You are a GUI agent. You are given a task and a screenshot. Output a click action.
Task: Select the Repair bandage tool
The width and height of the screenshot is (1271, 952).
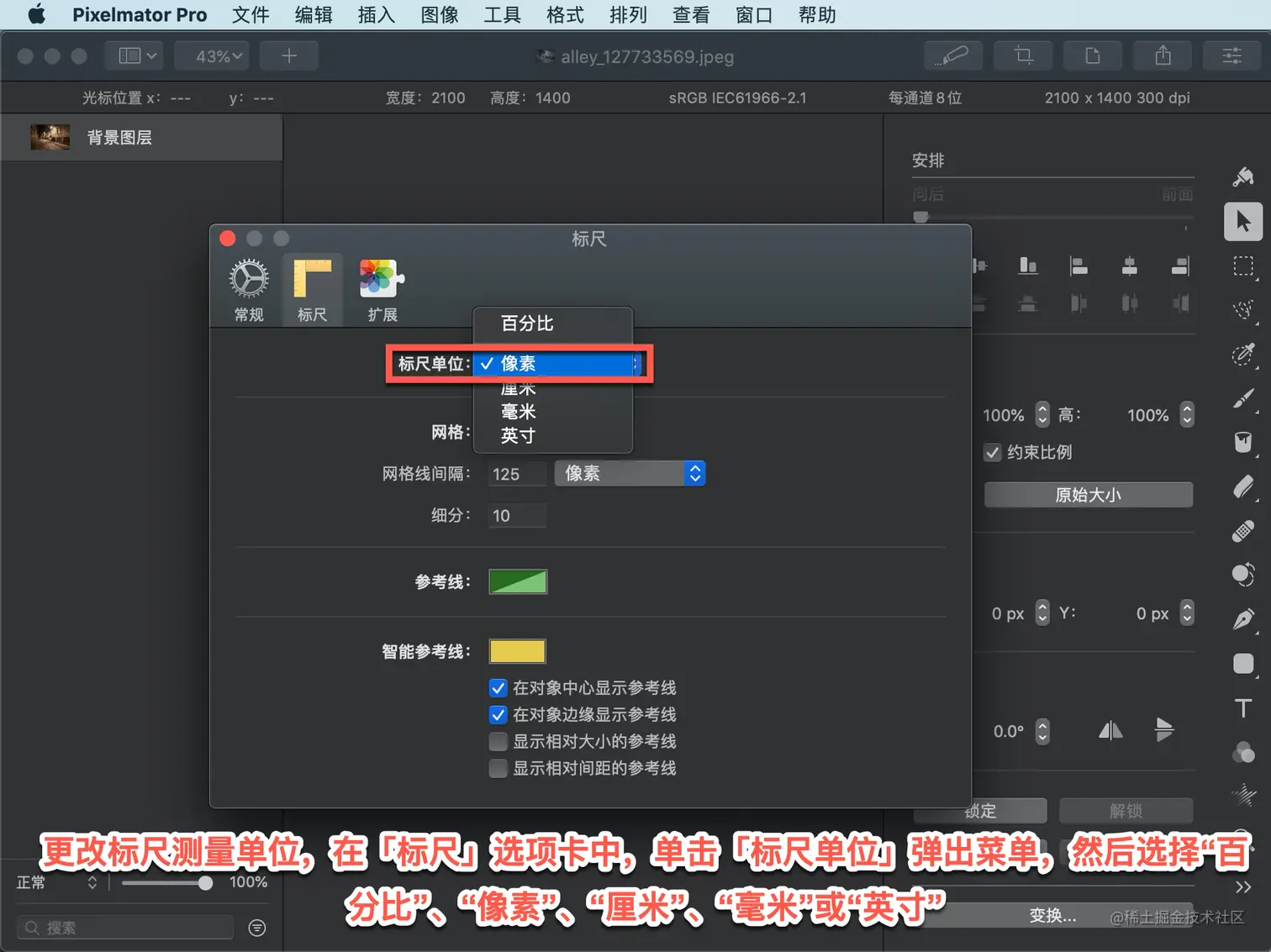[x=1243, y=531]
